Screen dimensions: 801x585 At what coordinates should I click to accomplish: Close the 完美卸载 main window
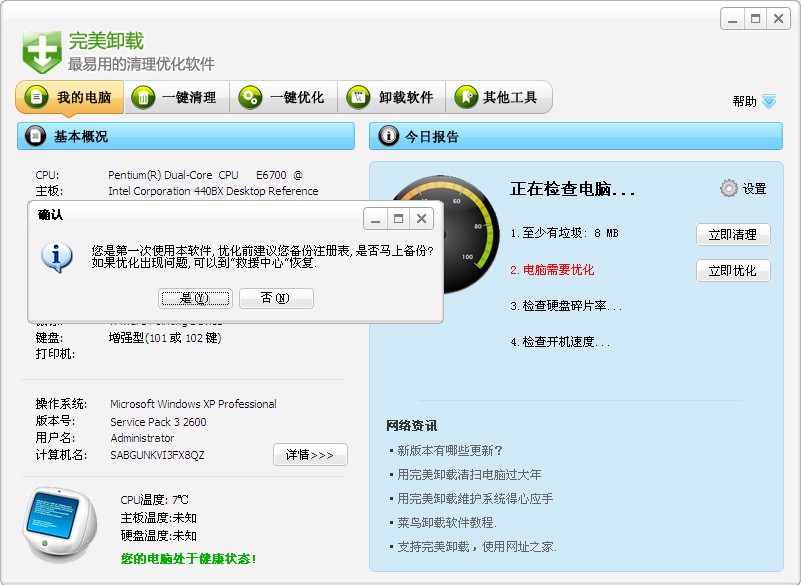point(779,19)
